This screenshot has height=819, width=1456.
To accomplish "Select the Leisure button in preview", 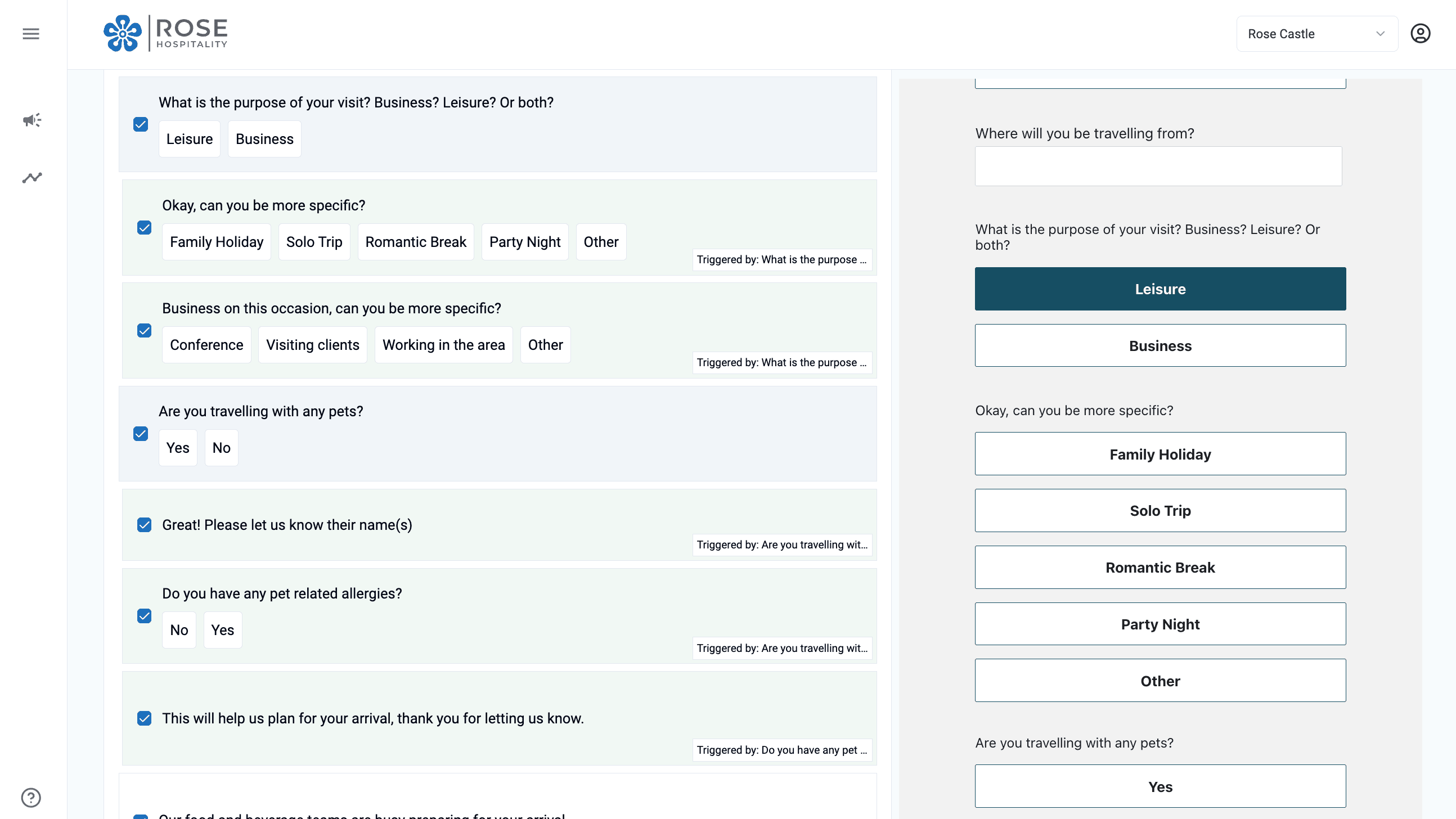I will click(1160, 289).
